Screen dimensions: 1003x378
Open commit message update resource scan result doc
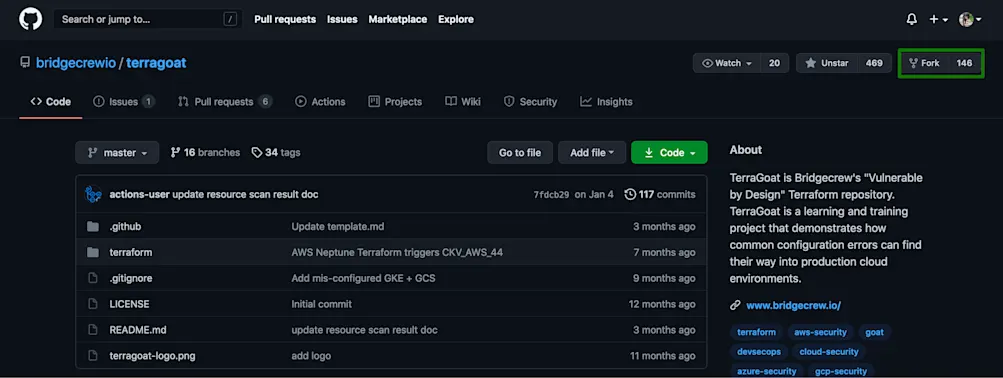[245, 194]
